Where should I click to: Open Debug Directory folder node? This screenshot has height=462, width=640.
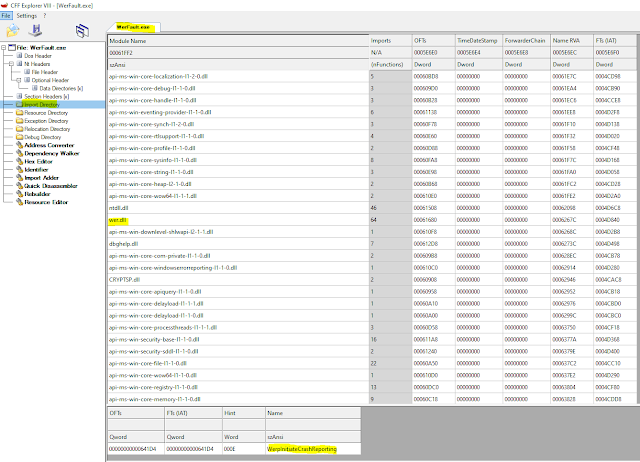point(42,137)
